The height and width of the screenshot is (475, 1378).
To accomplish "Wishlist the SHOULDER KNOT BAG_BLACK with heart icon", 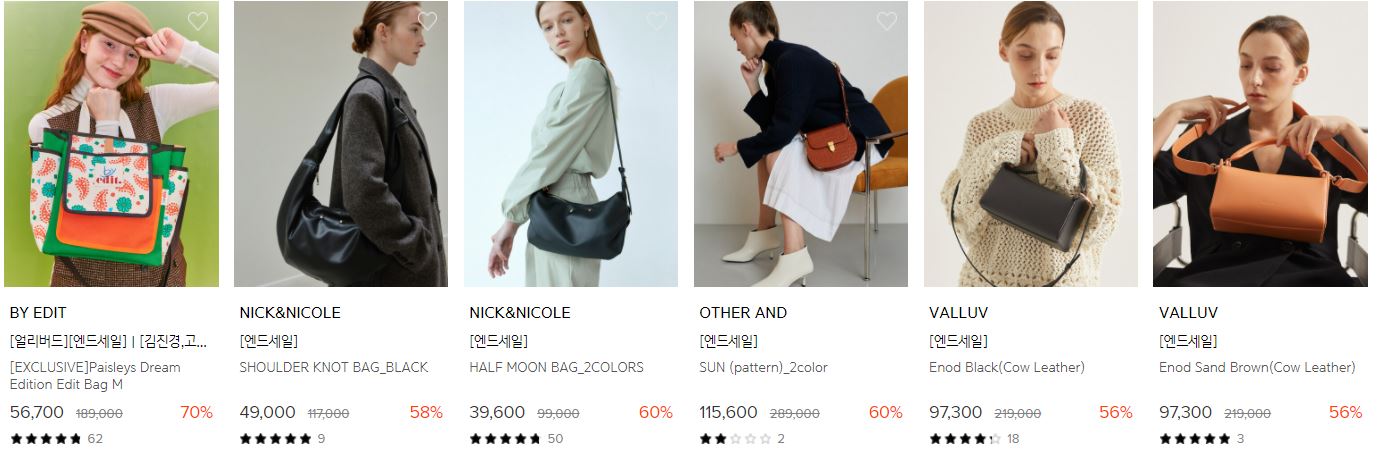I will pyautogui.click(x=428, y=21).
